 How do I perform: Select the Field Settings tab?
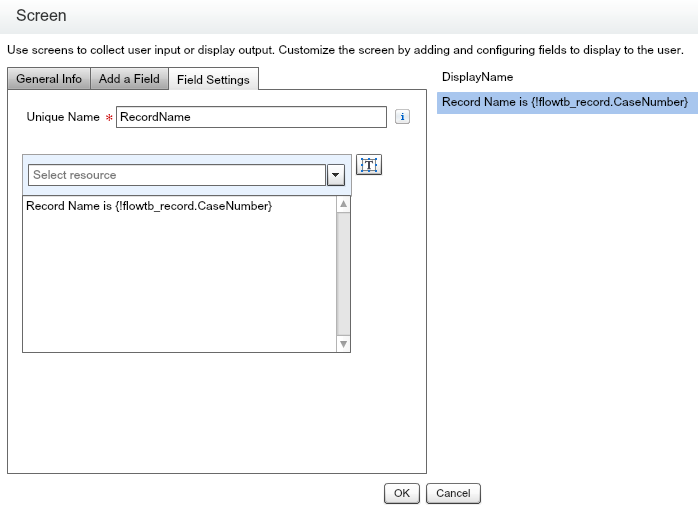[213, 80]
